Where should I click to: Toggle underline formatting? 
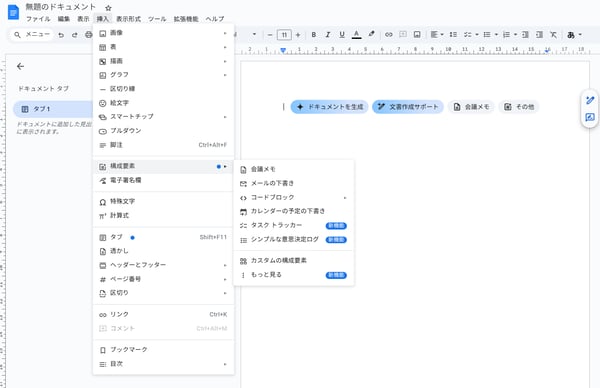tap(342, 35)
